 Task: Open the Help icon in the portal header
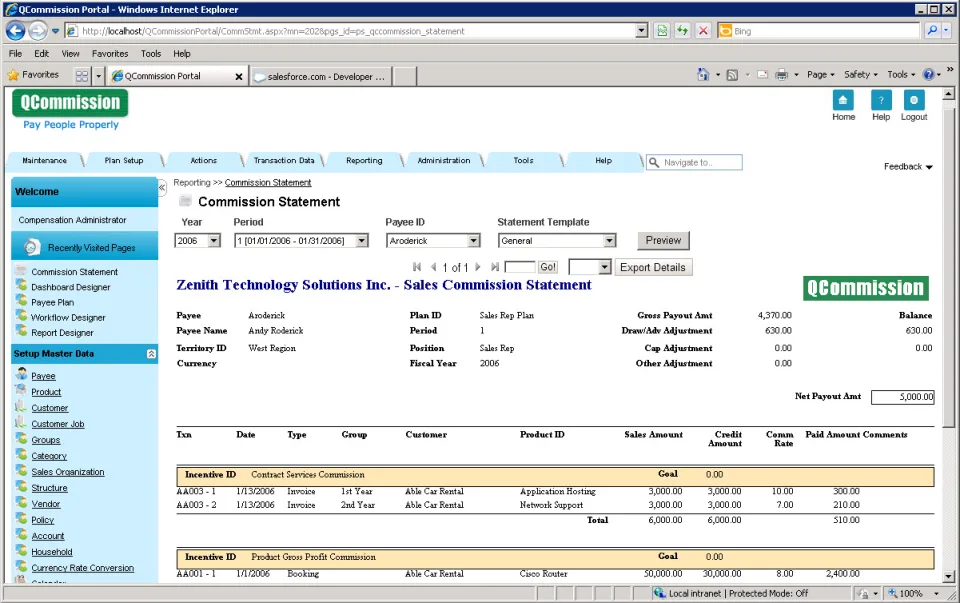click(880, 100)
